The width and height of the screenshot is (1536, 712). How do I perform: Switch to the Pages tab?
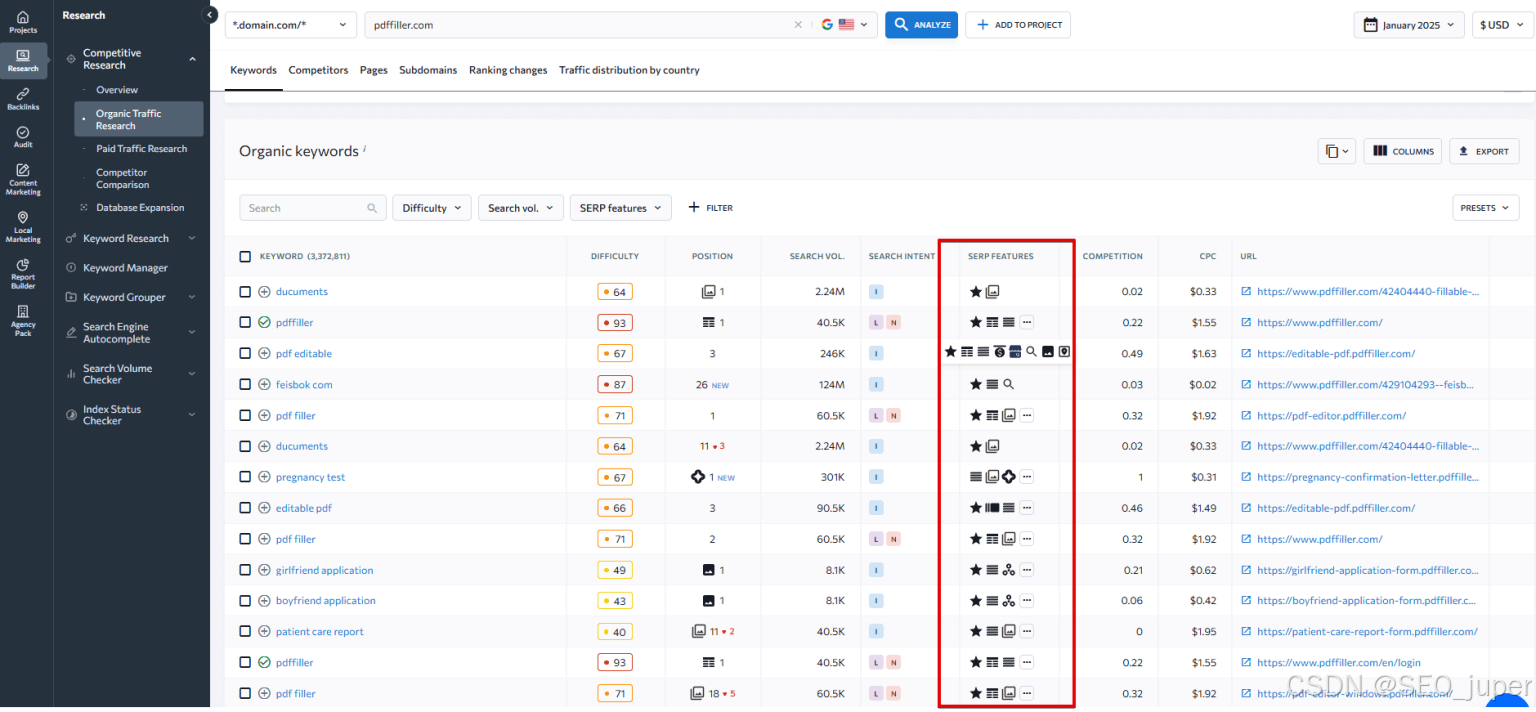(x=374, y=70)
